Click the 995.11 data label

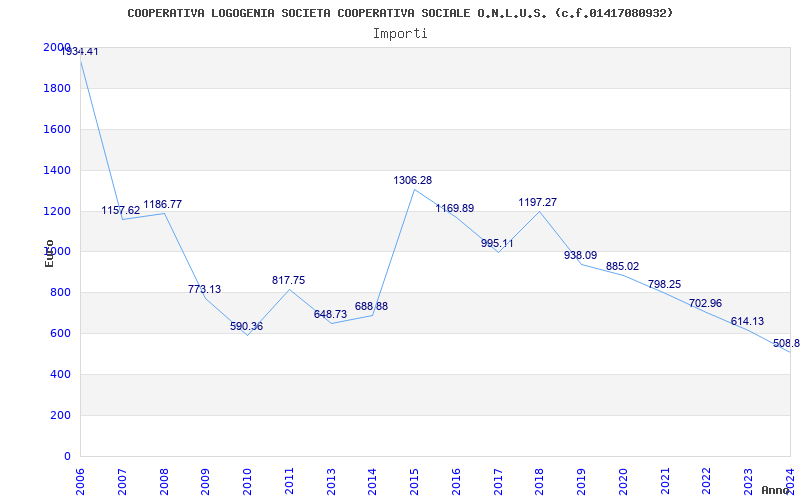(497, 243)
